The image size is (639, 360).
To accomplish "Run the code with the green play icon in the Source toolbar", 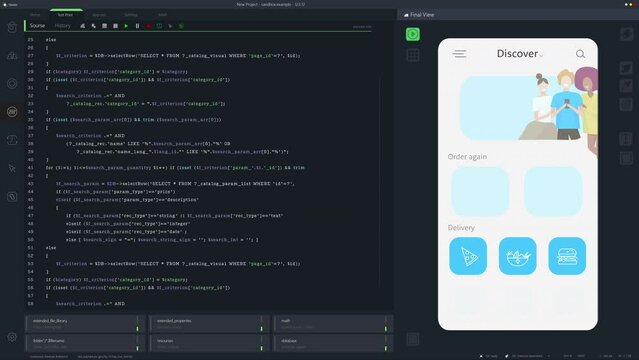I will [126, 26].
